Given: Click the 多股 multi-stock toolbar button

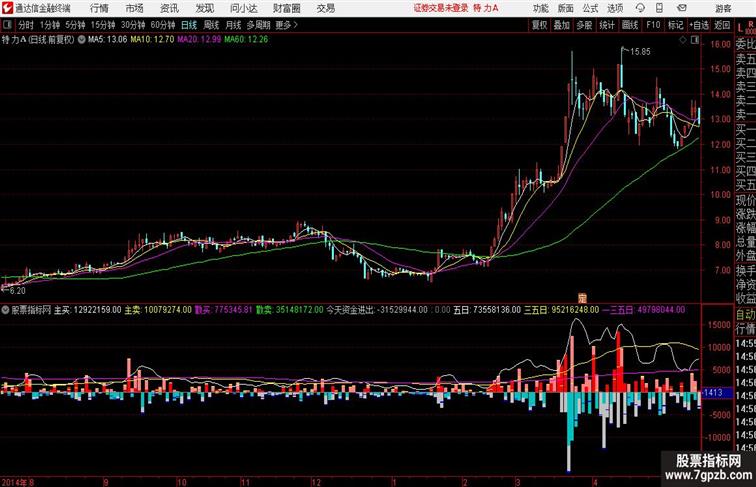Looking at the screenshot, I should [584, 25].
